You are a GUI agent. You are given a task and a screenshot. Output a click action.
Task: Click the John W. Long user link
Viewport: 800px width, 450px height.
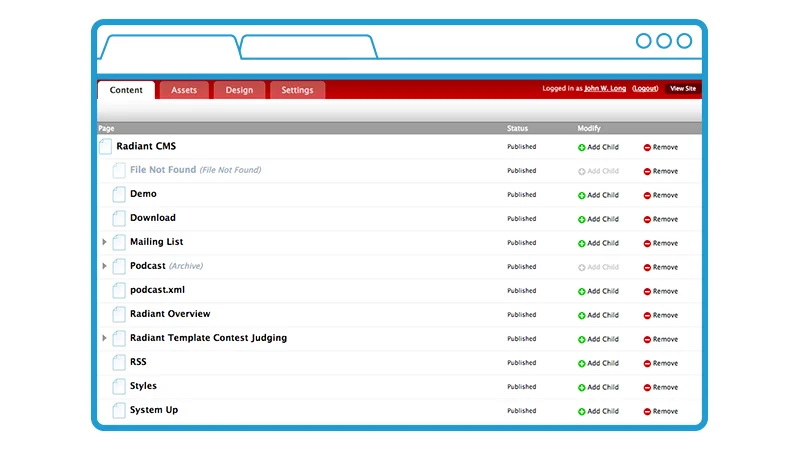tap(605, 88)
